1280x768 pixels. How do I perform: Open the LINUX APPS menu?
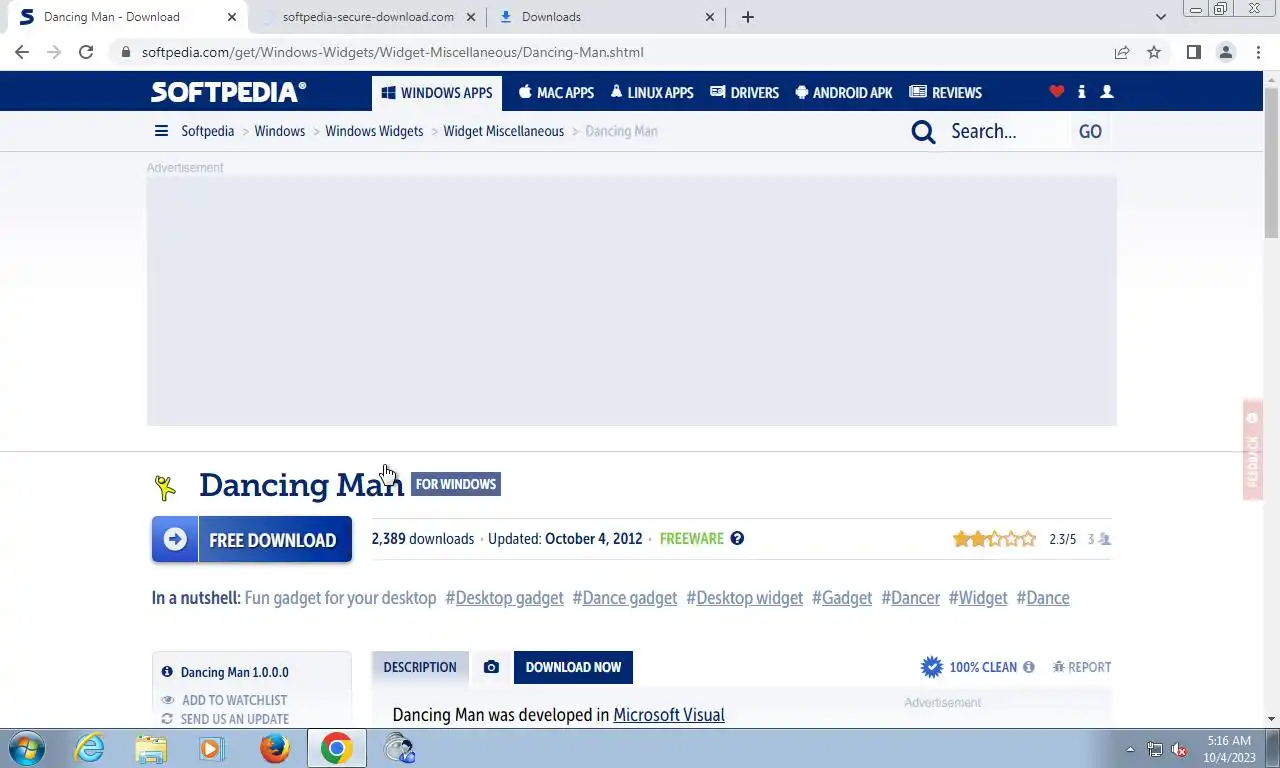point(651,93)
